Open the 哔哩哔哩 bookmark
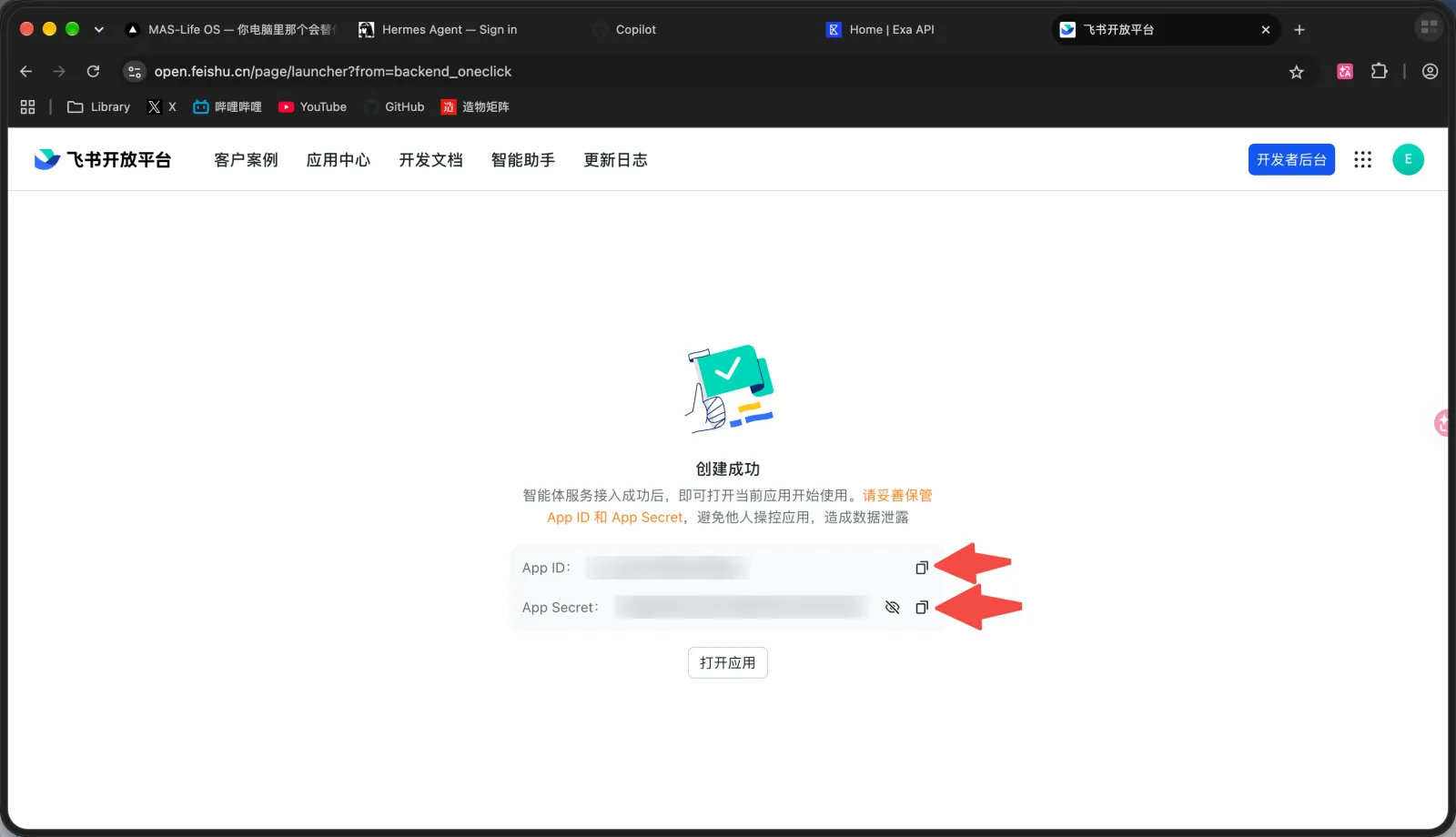Screen dimensions: 1456x837 tap(227, 107)
